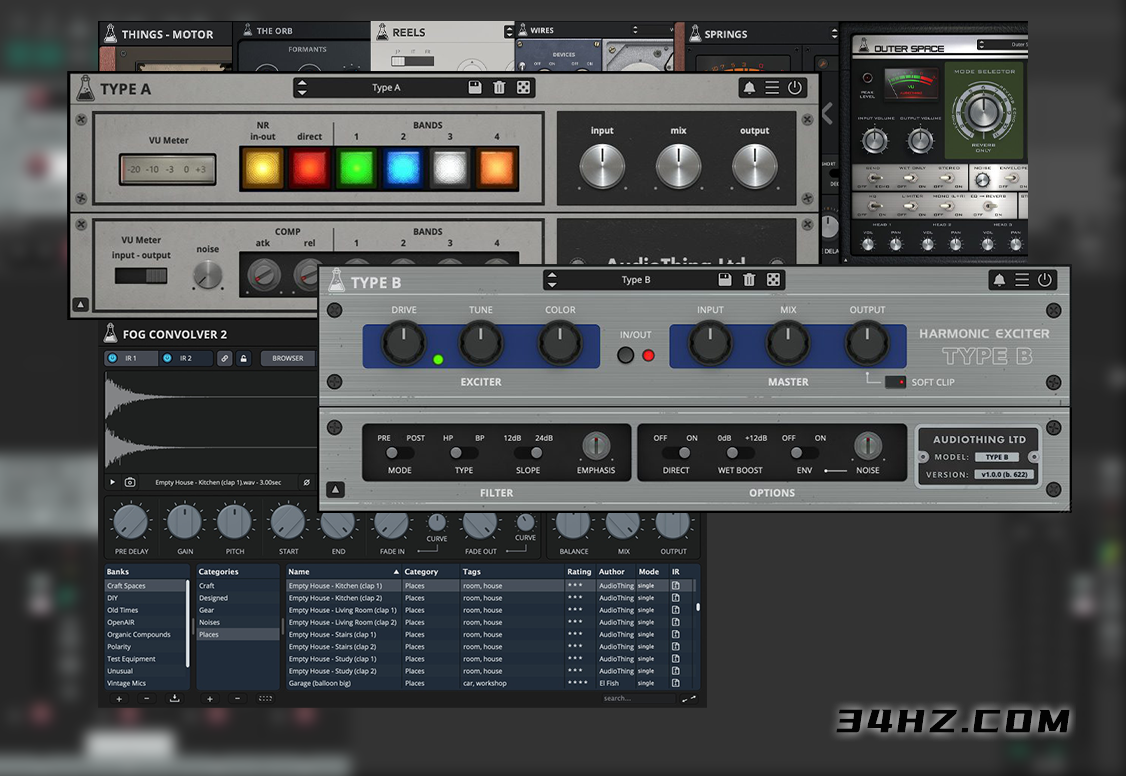
Task: Open Springs preset selector arrows
Action: pos(834,34)
